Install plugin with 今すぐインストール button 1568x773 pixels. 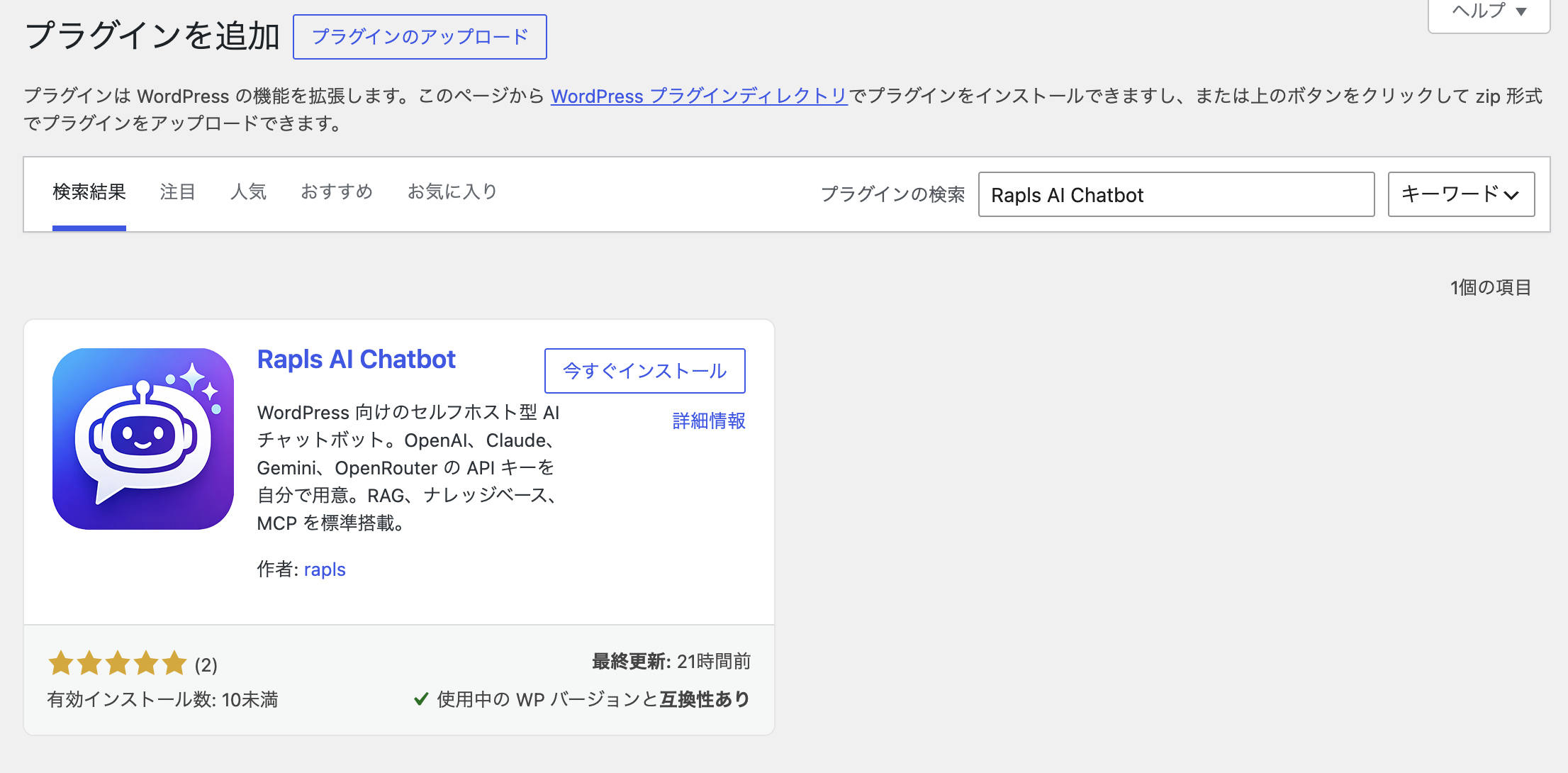click(x=644, y=371)
